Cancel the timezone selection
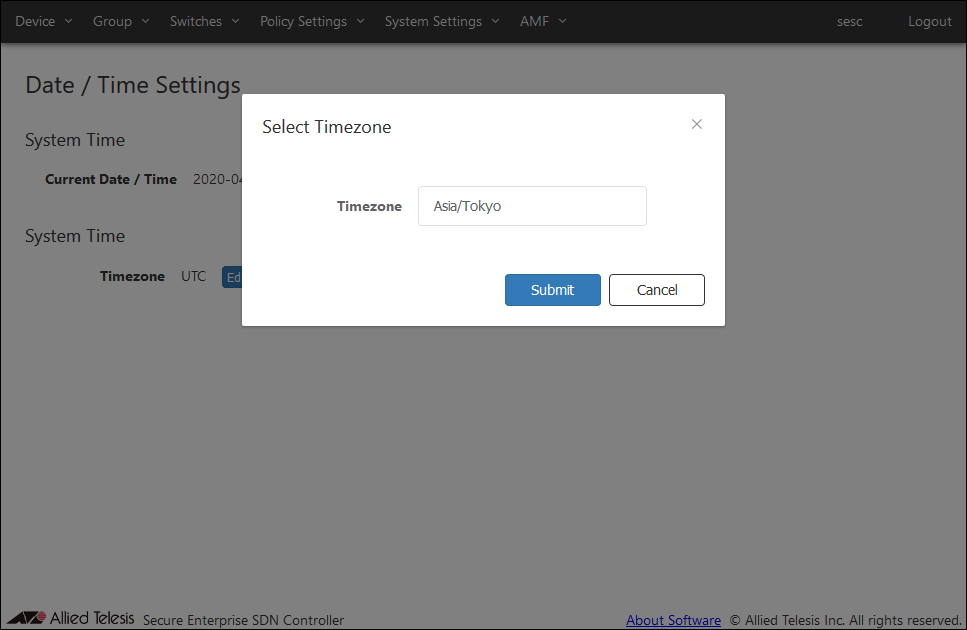The image size is (967, 630). click(x=657, y=290)
